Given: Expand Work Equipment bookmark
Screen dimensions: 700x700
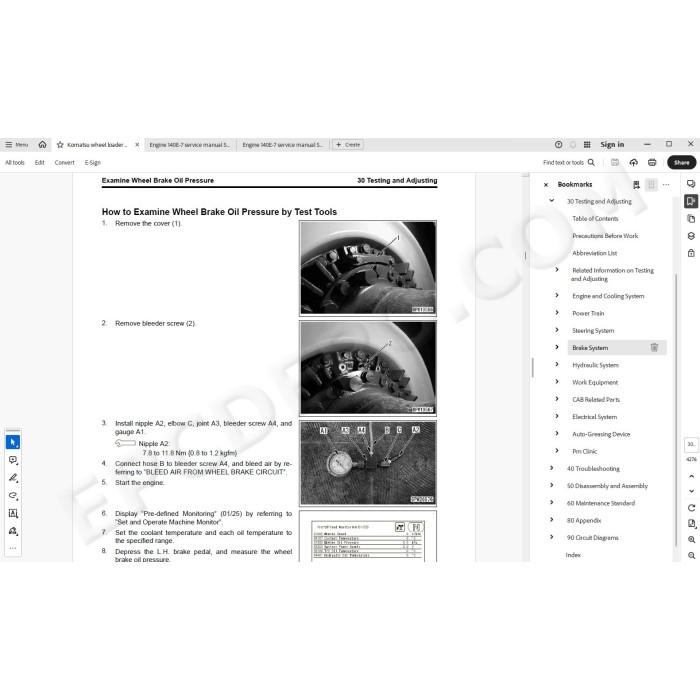Looking at the screenshot, I should [557, 382].
